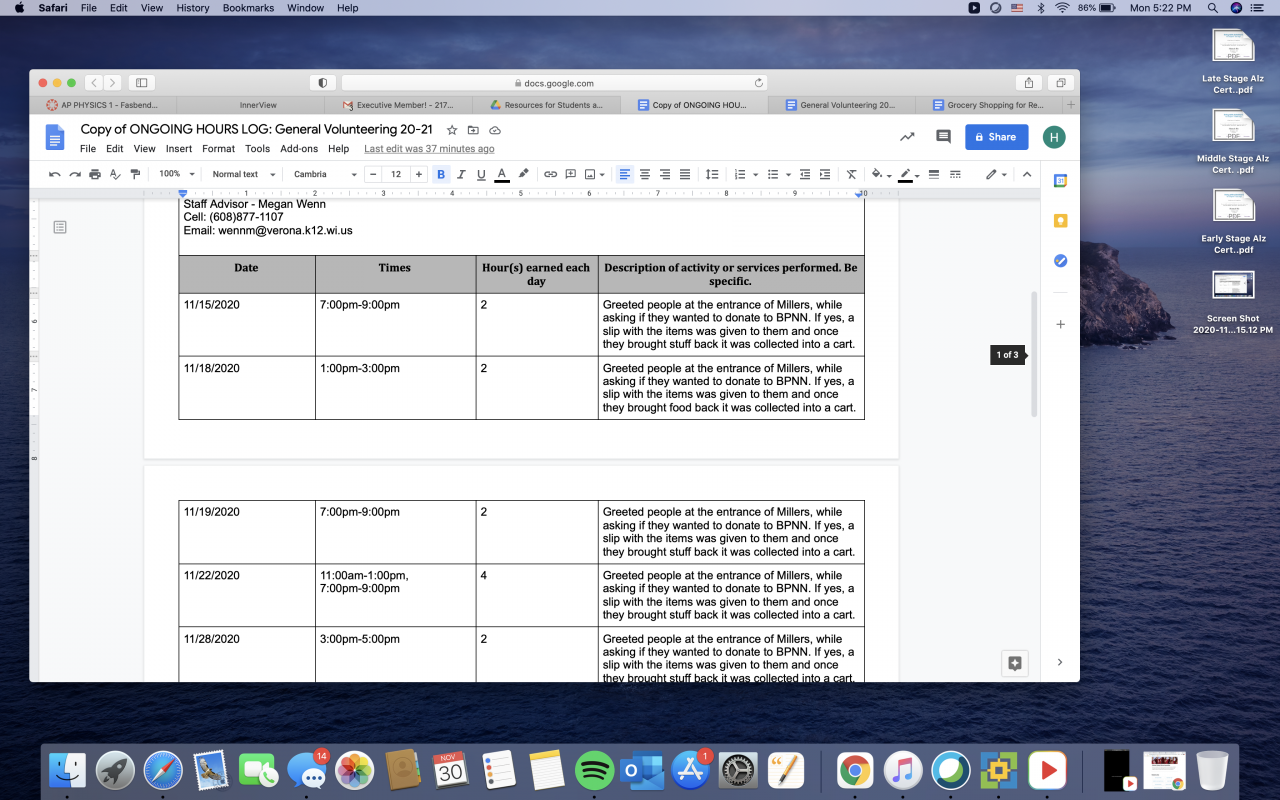Toggle left alignment
The height and width of the screenshot is (800, 1280).
[x=625, y=174]
